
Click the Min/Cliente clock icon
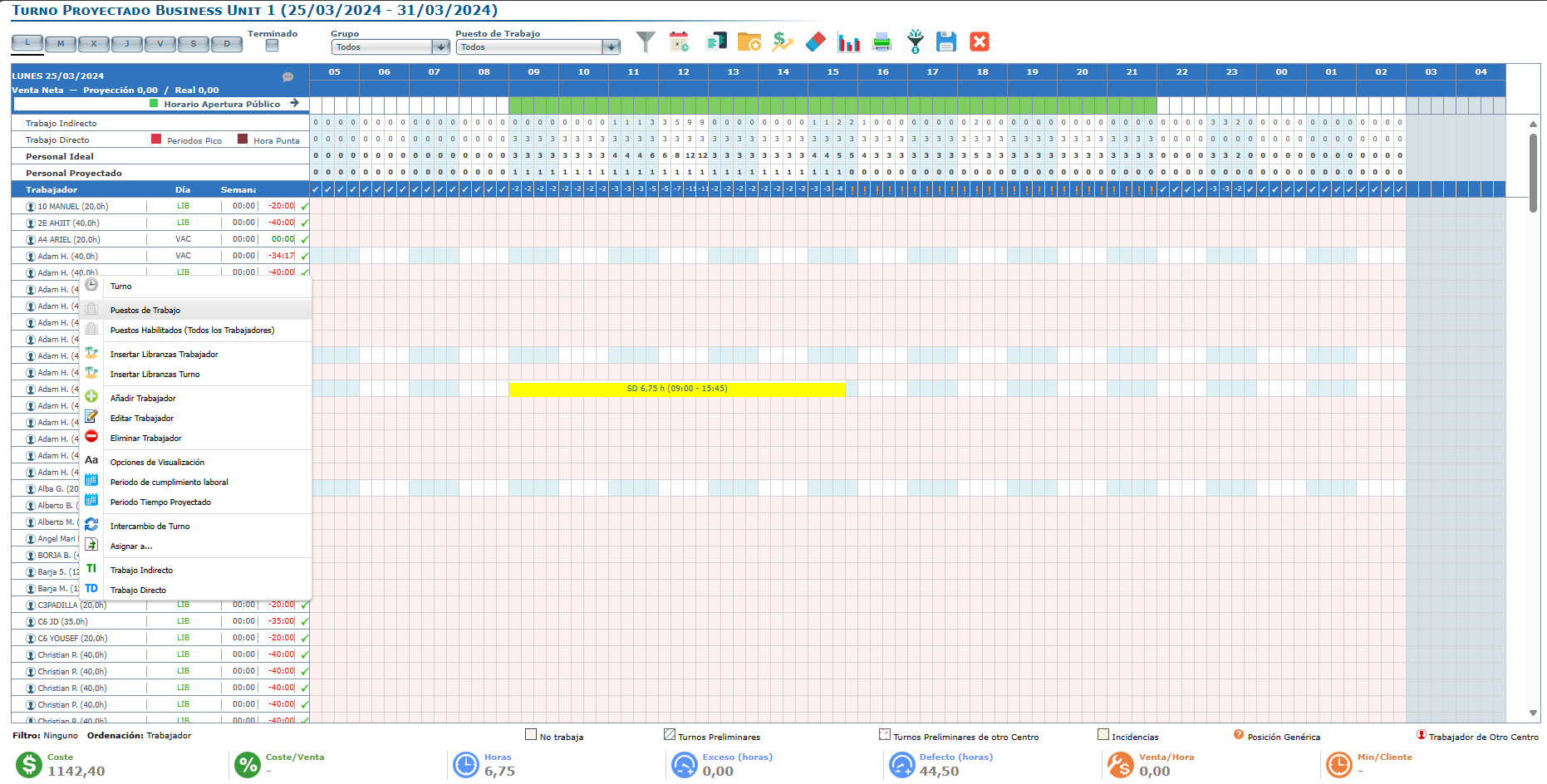tap(1339, 765)
